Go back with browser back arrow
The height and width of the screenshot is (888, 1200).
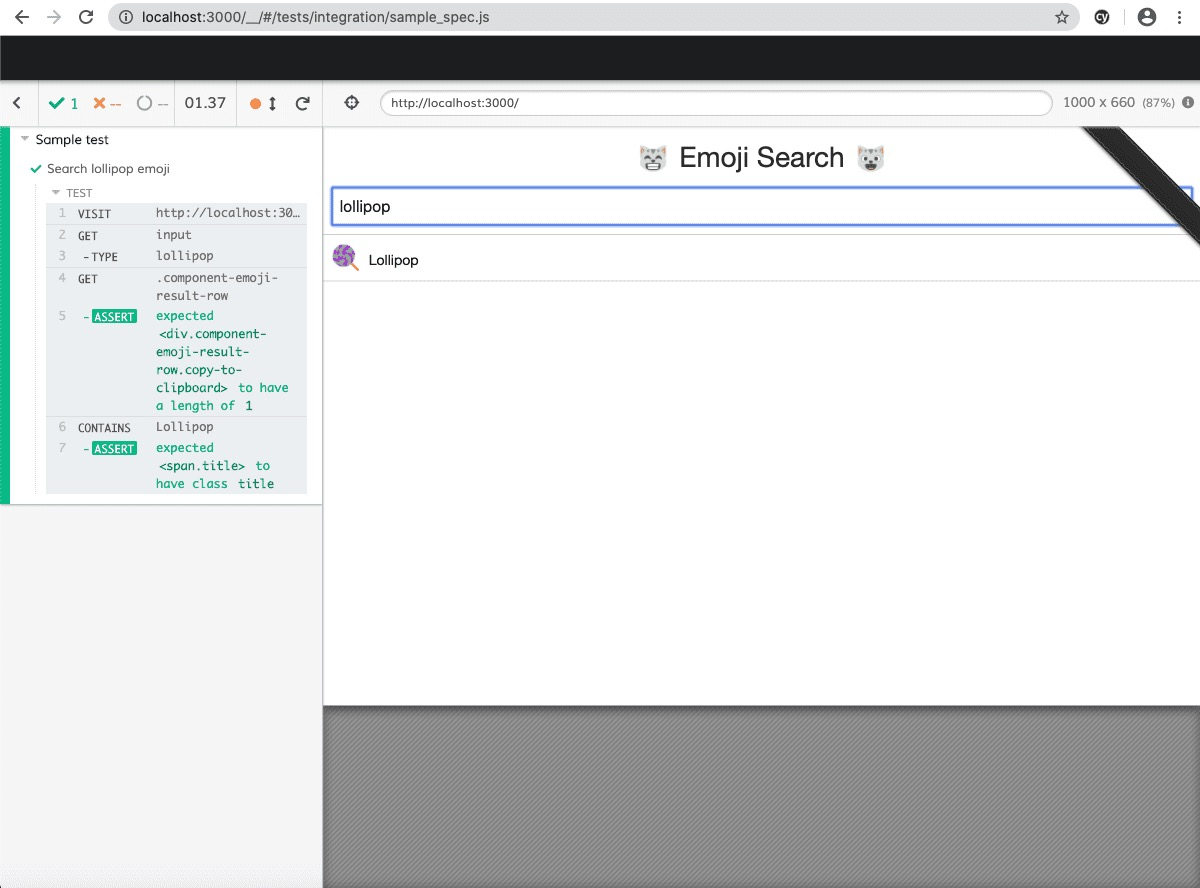tap(22, 17)
